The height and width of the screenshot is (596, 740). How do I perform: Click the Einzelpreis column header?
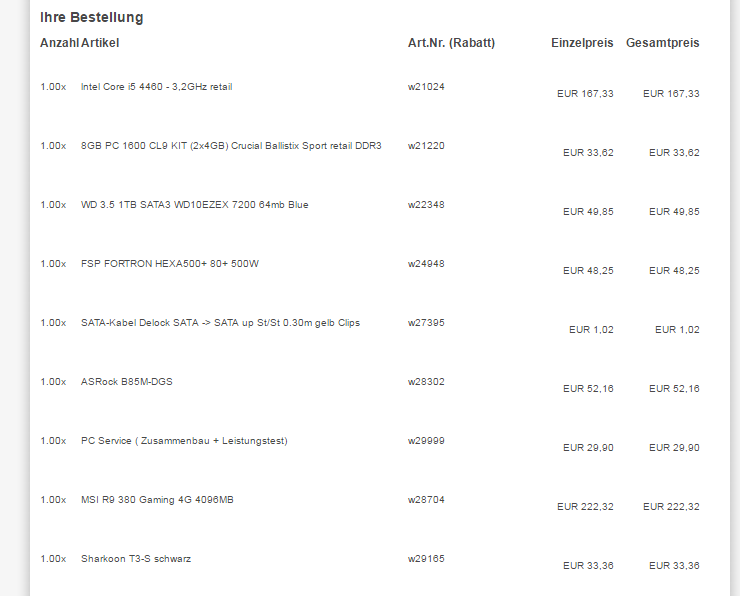click(582, 43)
